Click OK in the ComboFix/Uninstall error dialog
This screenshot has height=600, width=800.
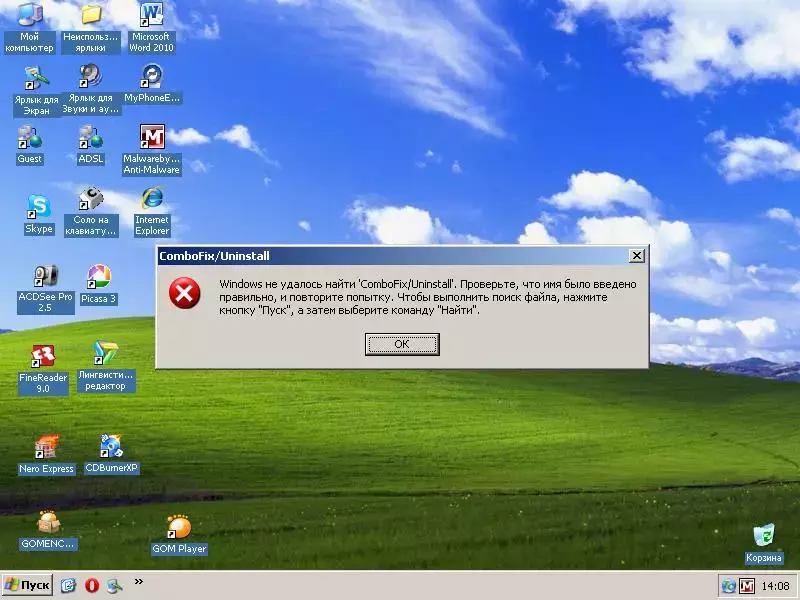click(402, 344)
